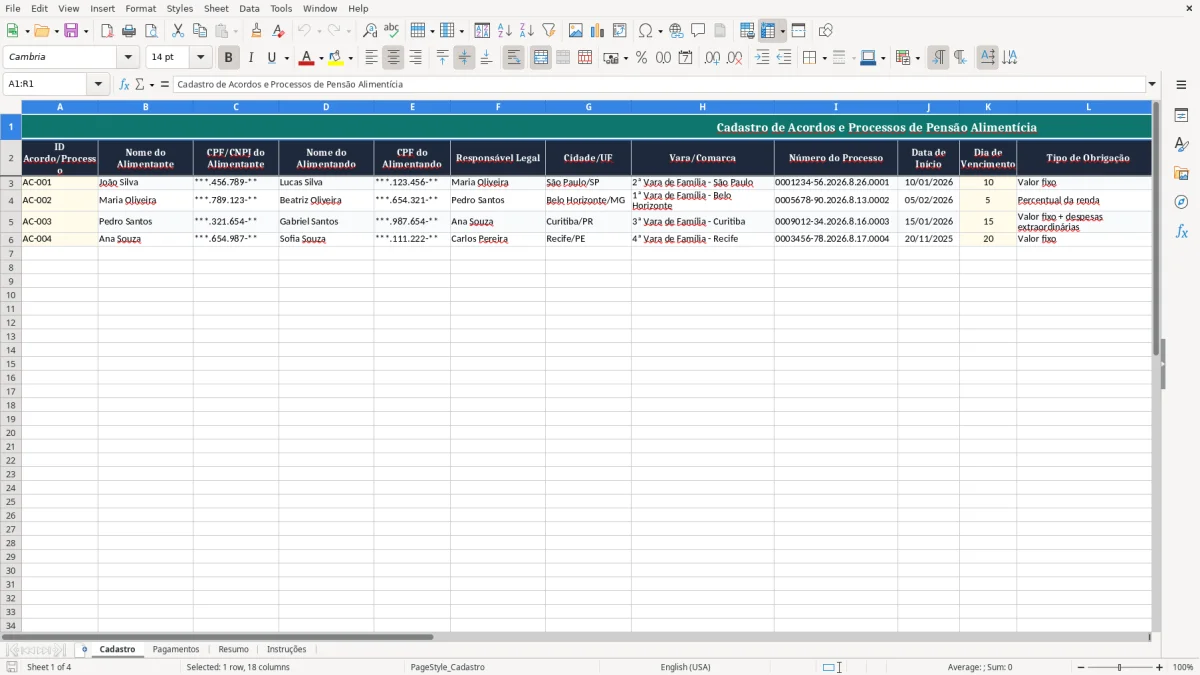Image resolution: width=1200 pixels, height=675 pixels.
Task: Click column header L
Action: pos(1088,106)
